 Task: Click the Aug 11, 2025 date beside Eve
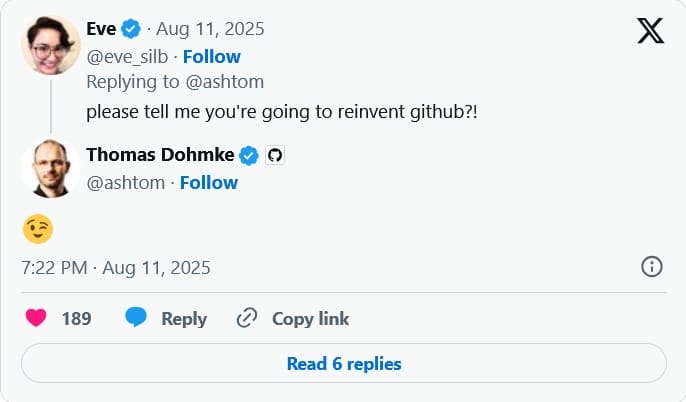click(212, 28)
